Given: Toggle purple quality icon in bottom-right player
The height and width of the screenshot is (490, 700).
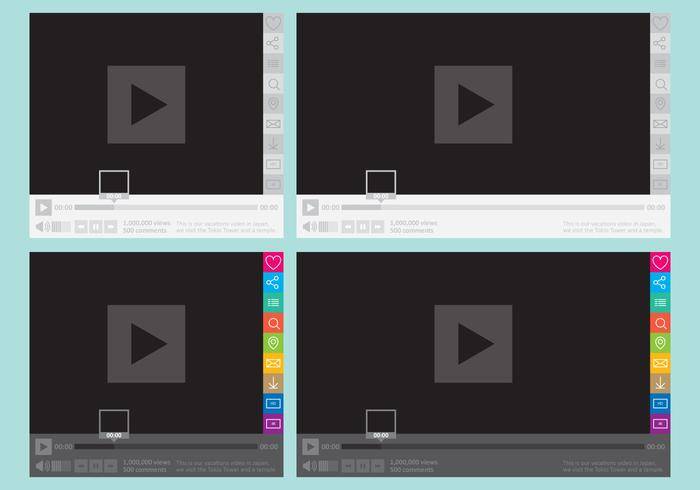Looking at the screenshot, I should pyautogui.click(x=660, y=423).
